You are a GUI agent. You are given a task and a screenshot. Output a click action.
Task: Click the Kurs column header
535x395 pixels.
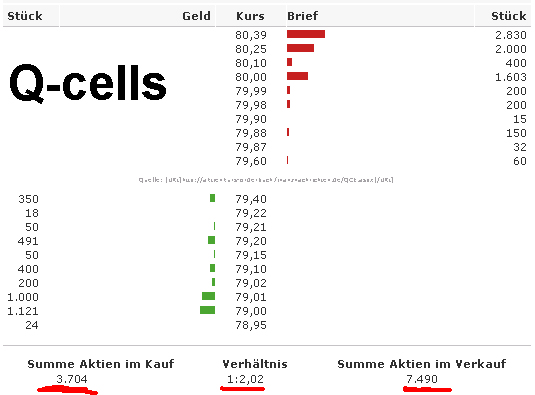coord(250,16)
